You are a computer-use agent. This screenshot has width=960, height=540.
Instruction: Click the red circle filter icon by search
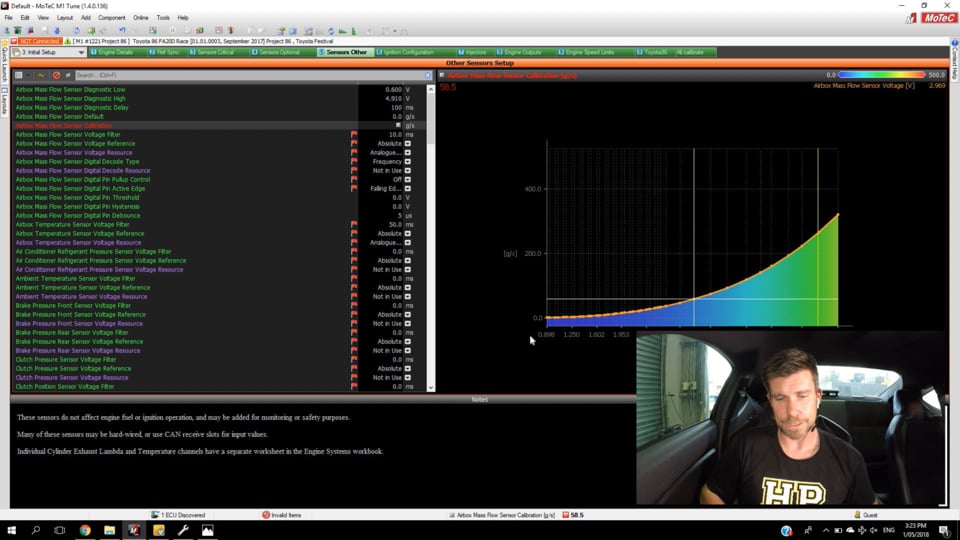[56, 75]
